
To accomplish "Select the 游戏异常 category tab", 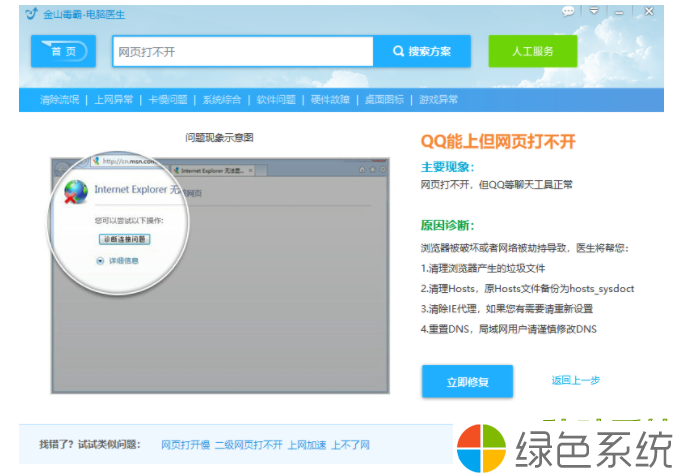I will (438, 100).
